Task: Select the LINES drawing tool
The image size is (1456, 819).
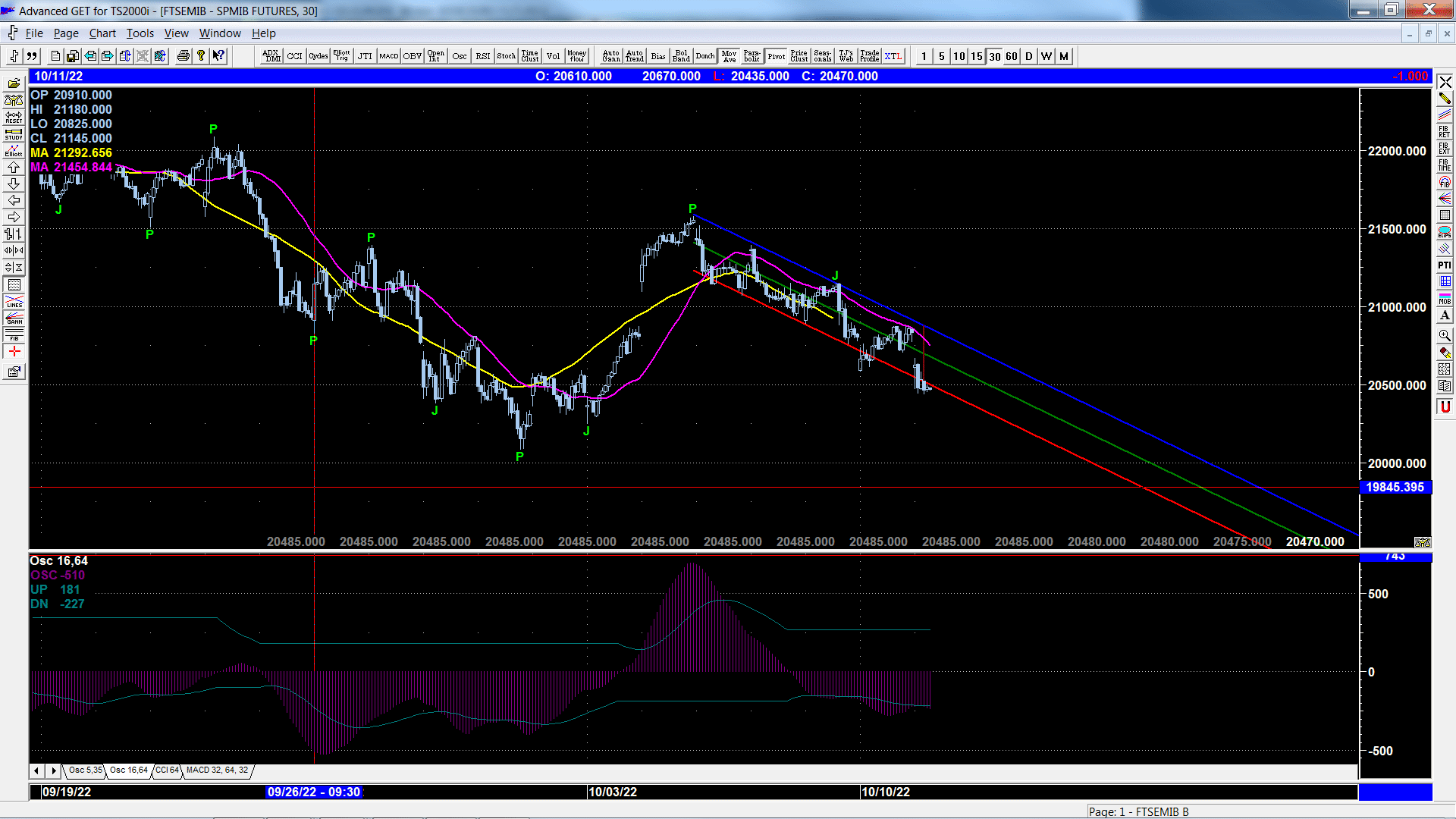Action: click(x=14, y=302)
